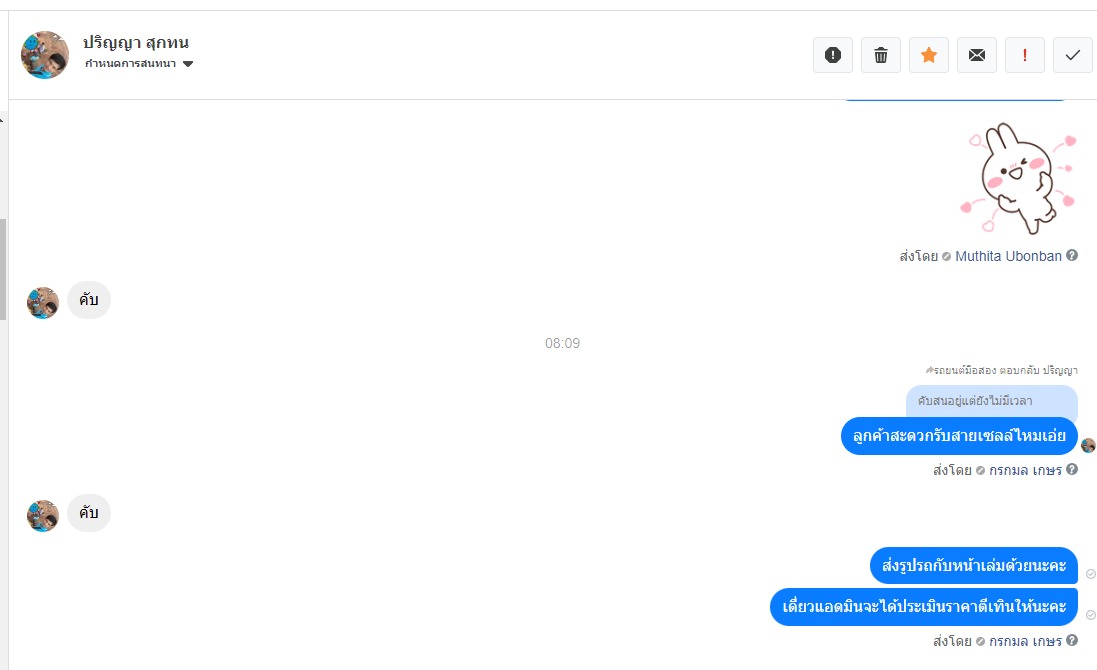1097x670 pixels.
Task: Delete conversation using trash icon
Action: (x=881, y=55)
